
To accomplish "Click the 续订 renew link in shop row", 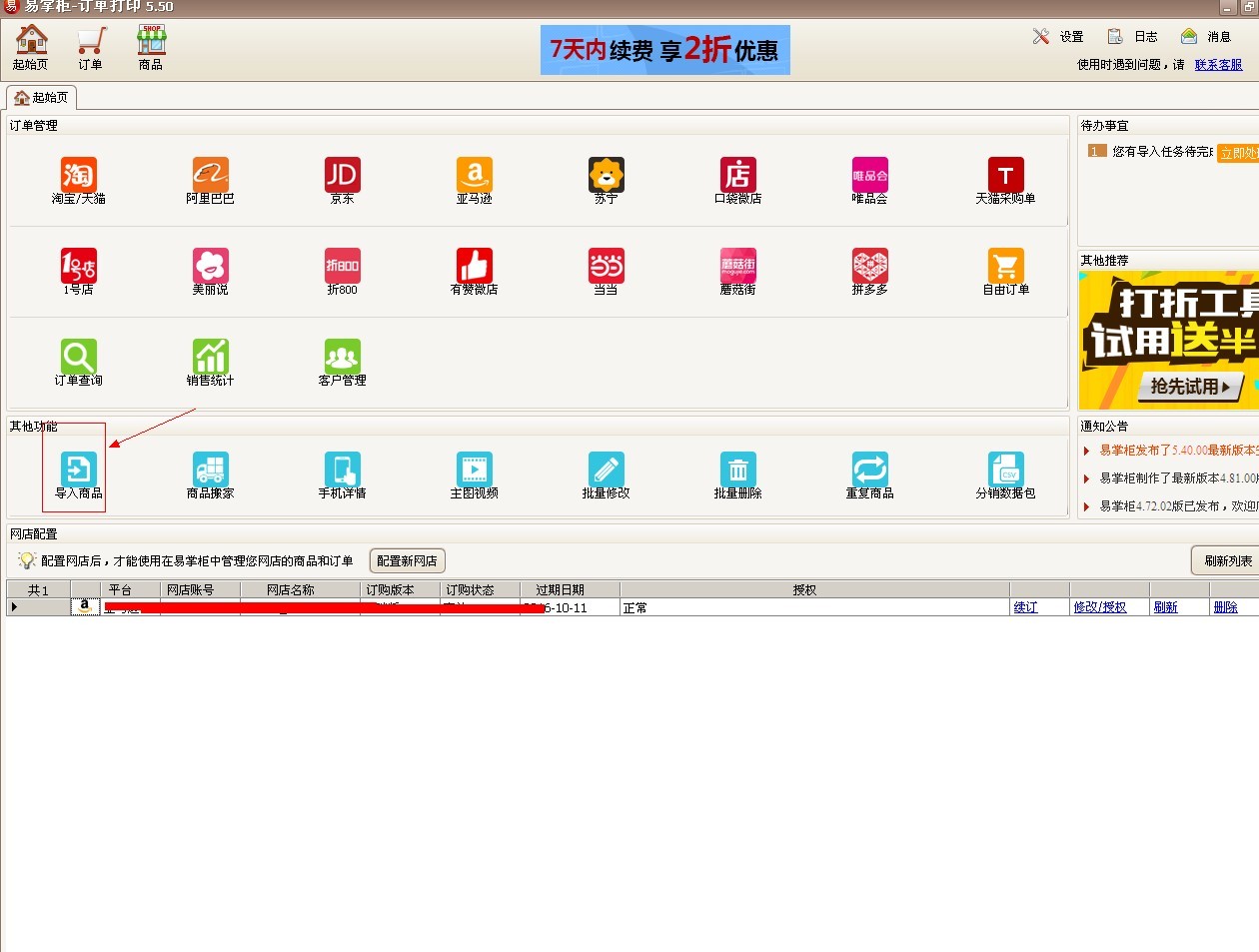I will tap(1025, 607).
